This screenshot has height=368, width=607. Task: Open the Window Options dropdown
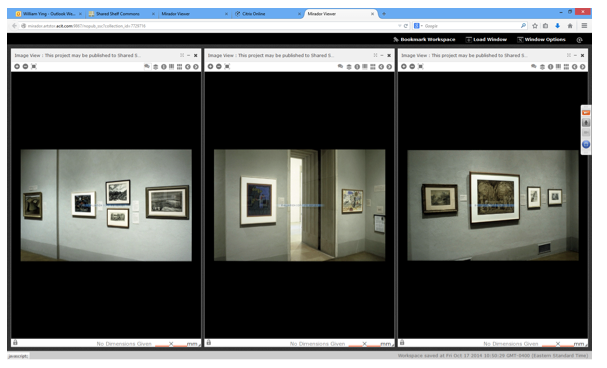pos(541,39)
